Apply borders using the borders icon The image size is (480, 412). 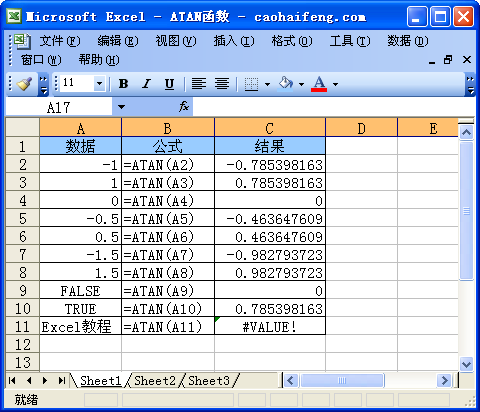pos(251,84)
